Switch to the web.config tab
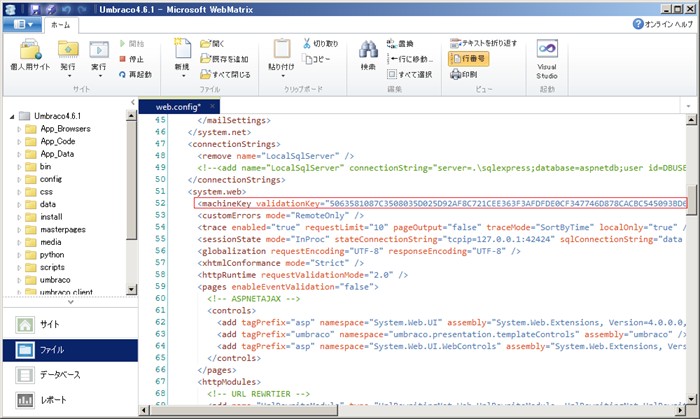 178,107
